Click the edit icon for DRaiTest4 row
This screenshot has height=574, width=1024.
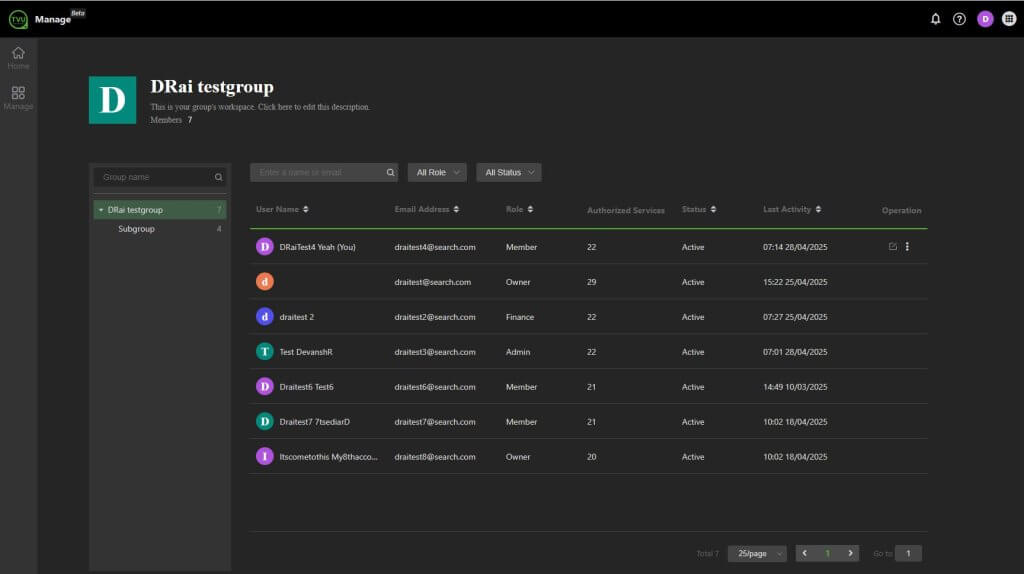tap(892, 247)
